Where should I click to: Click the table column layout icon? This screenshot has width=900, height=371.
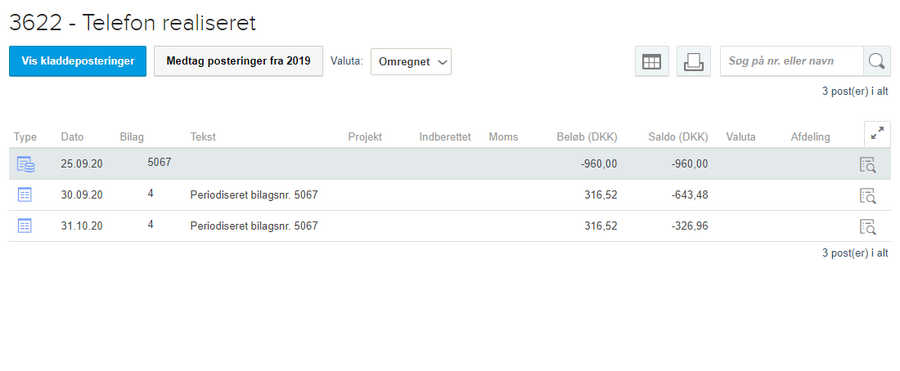tap(651, 61)
